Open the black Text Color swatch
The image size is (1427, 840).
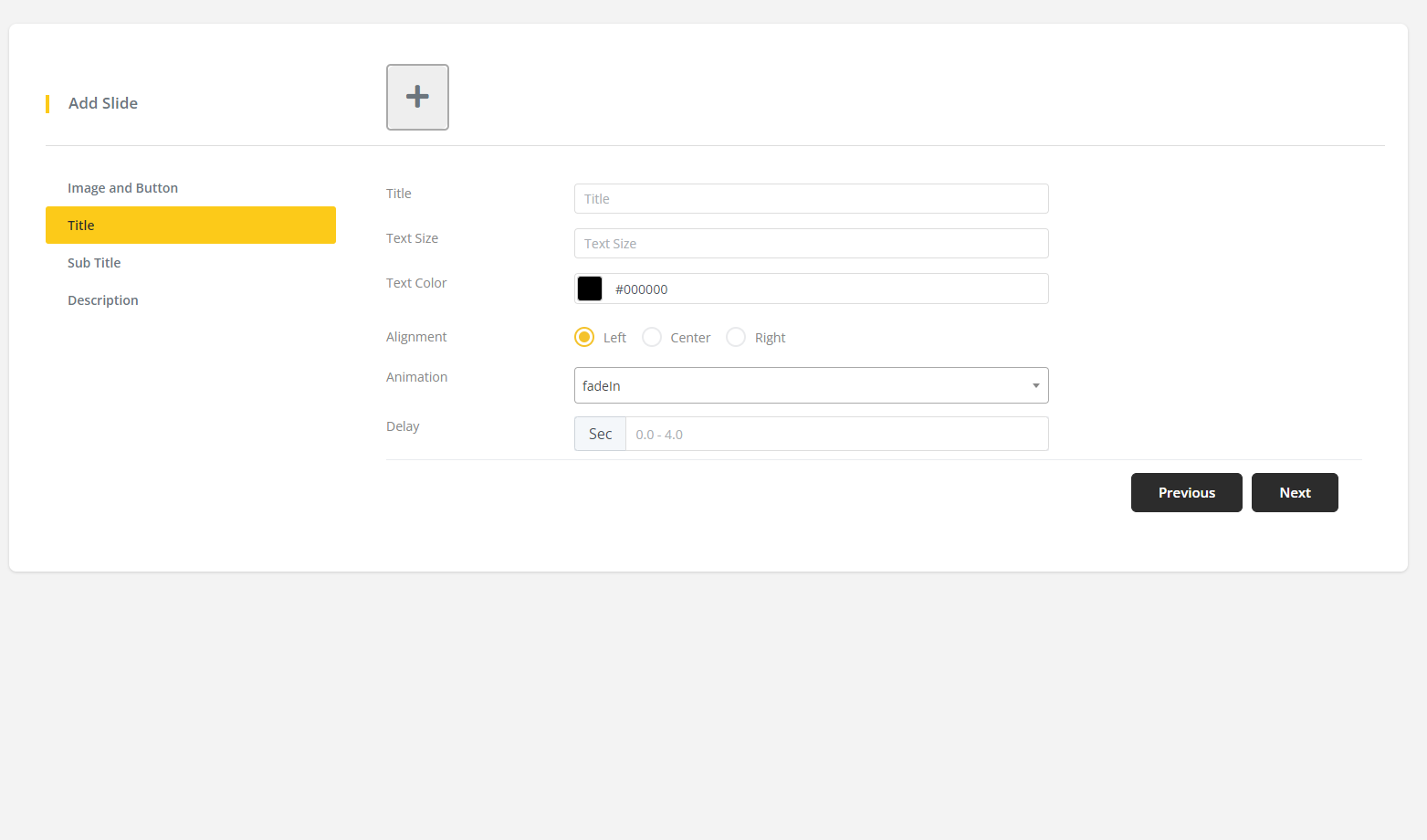pos(590,289)
